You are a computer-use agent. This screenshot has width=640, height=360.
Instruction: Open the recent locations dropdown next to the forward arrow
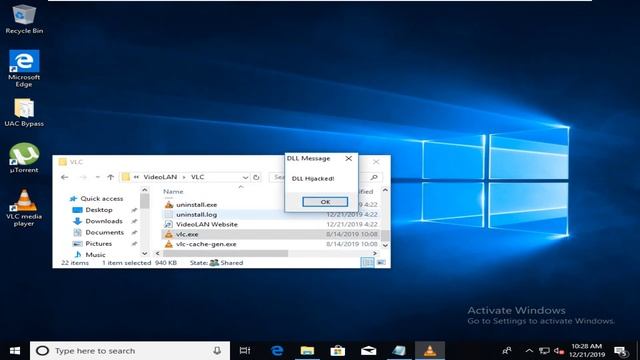[98, 177]
